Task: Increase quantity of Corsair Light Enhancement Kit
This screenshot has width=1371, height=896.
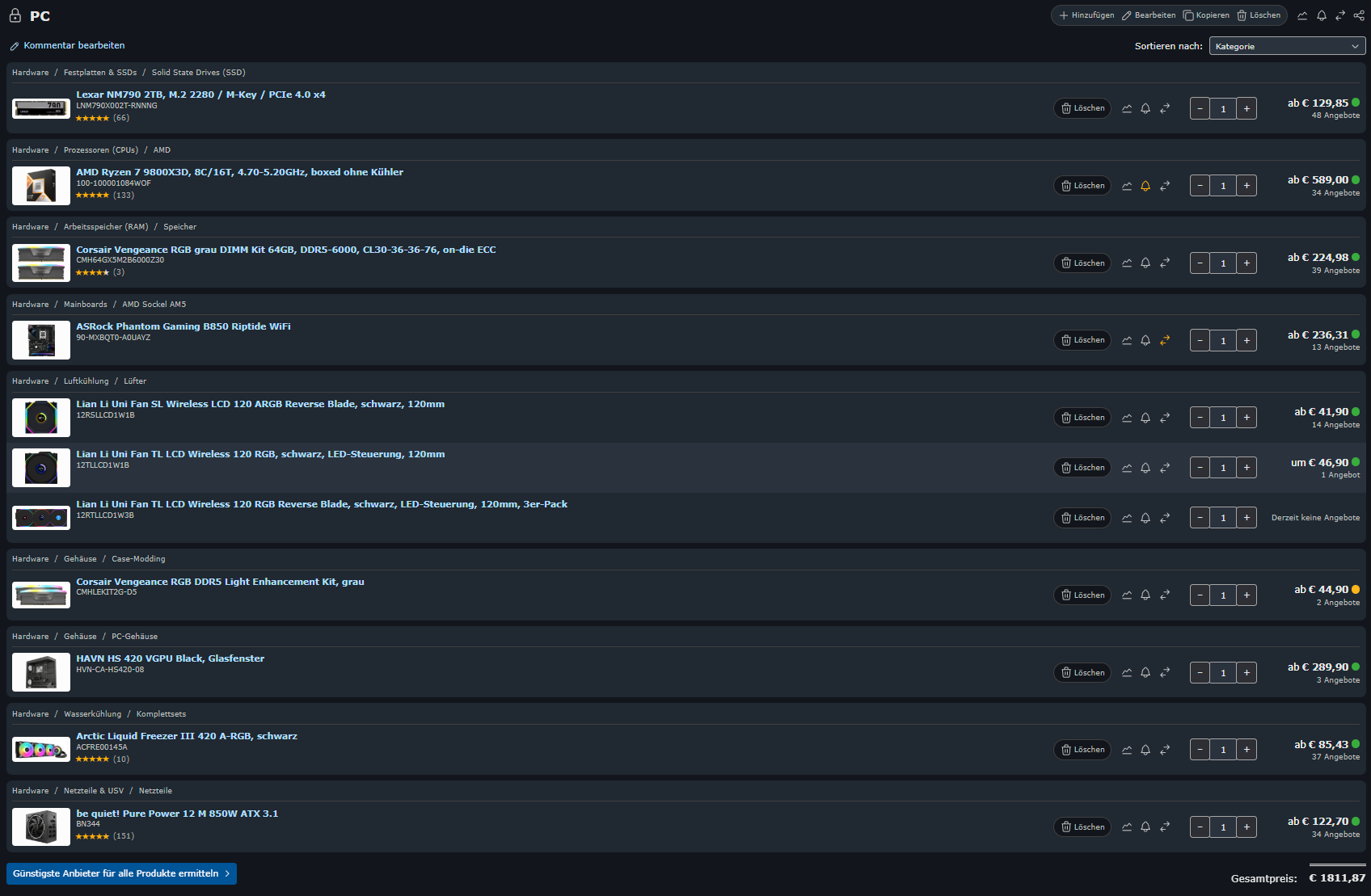Action: (x=1247, y=595)
